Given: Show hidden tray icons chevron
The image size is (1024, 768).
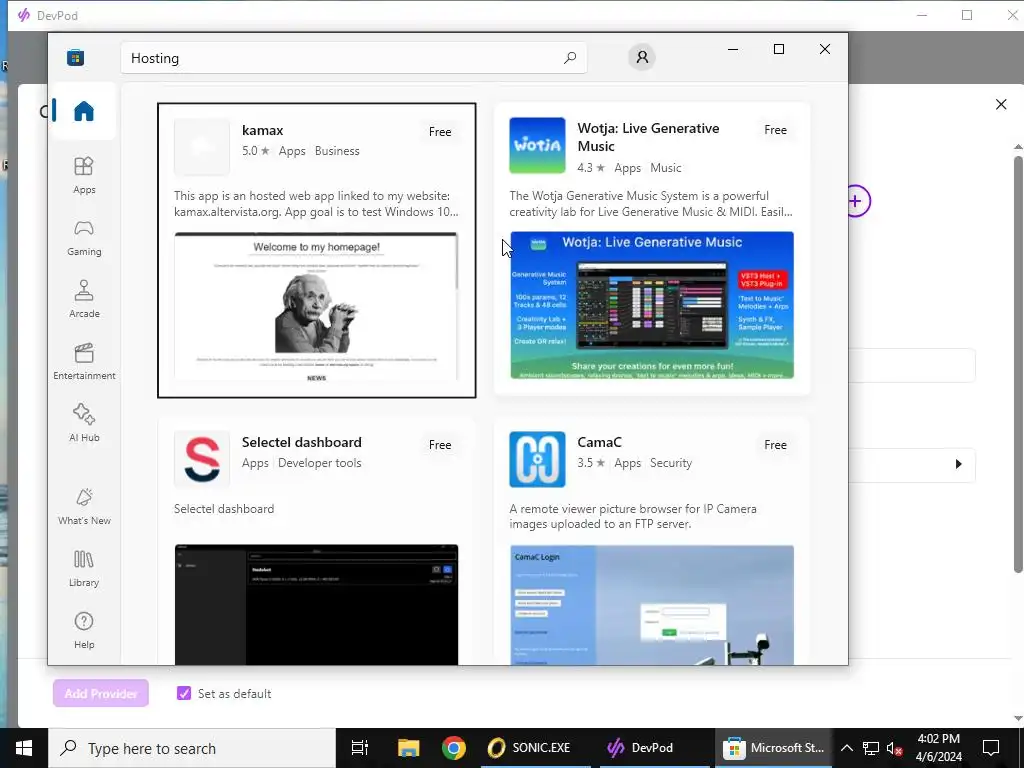Looking at the screenshot, I should click(x=846, y=748).
